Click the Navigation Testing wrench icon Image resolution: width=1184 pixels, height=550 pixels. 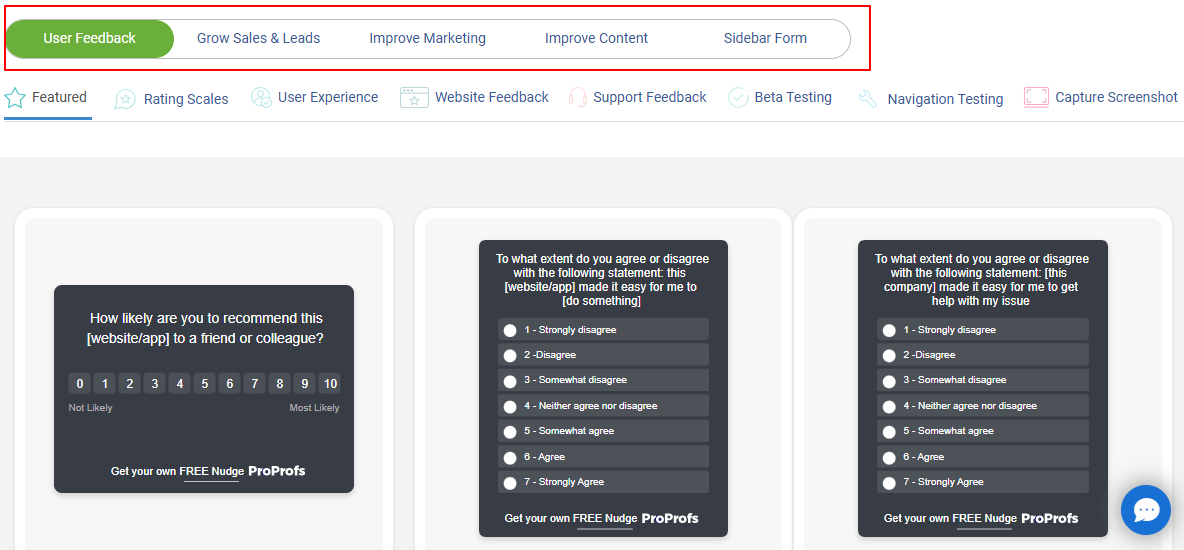click(868, 99)
